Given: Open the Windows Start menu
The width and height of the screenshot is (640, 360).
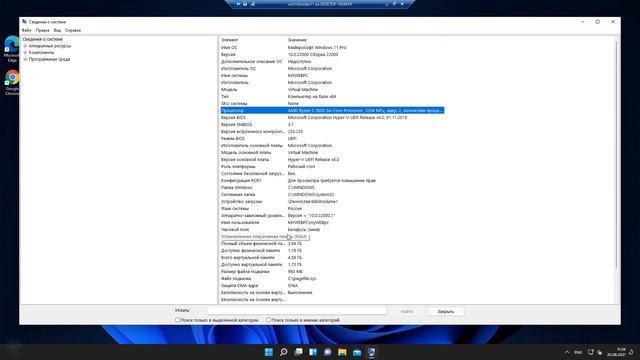Looking at the screenshot, I should (269, 352).
